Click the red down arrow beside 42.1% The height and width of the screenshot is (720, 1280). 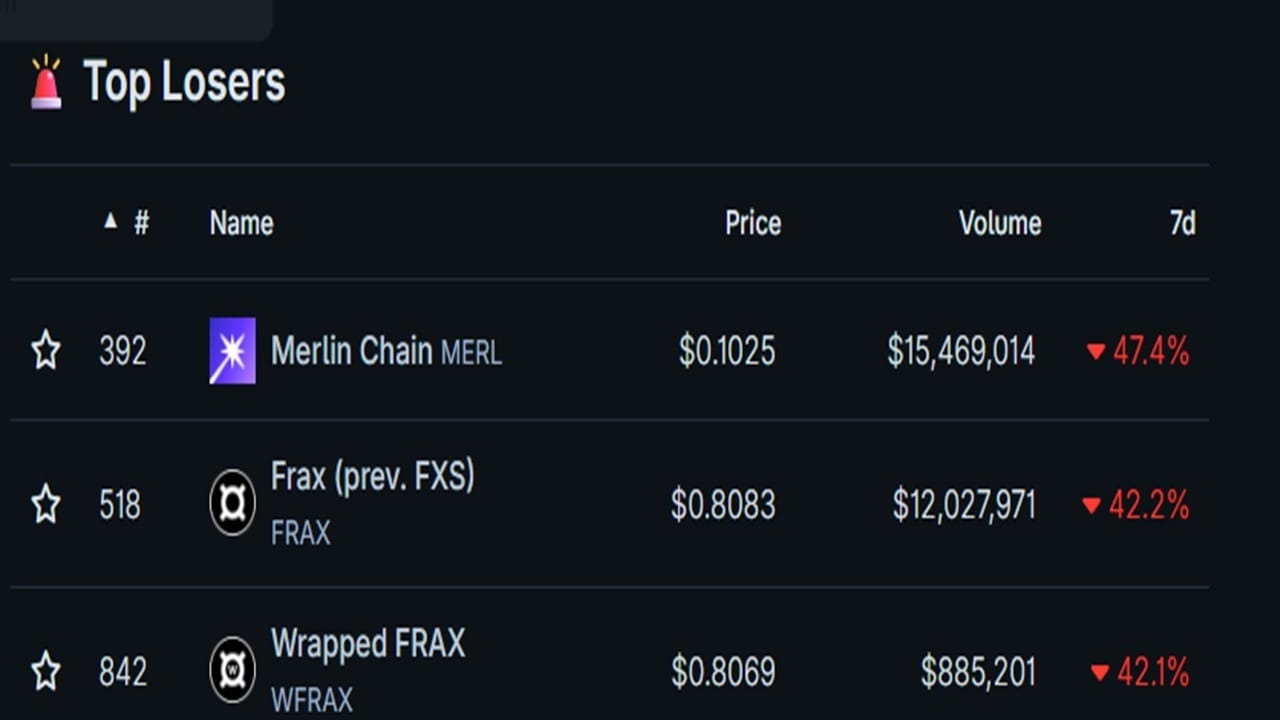(x=1100, y=673)
